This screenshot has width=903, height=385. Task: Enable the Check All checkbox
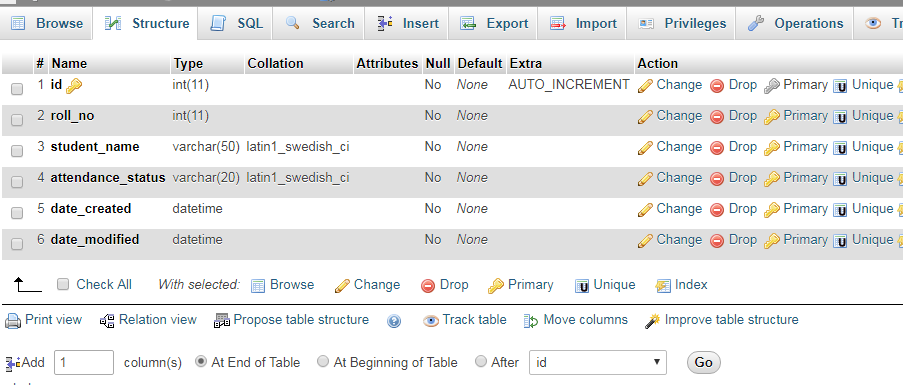tap(63, 284)
